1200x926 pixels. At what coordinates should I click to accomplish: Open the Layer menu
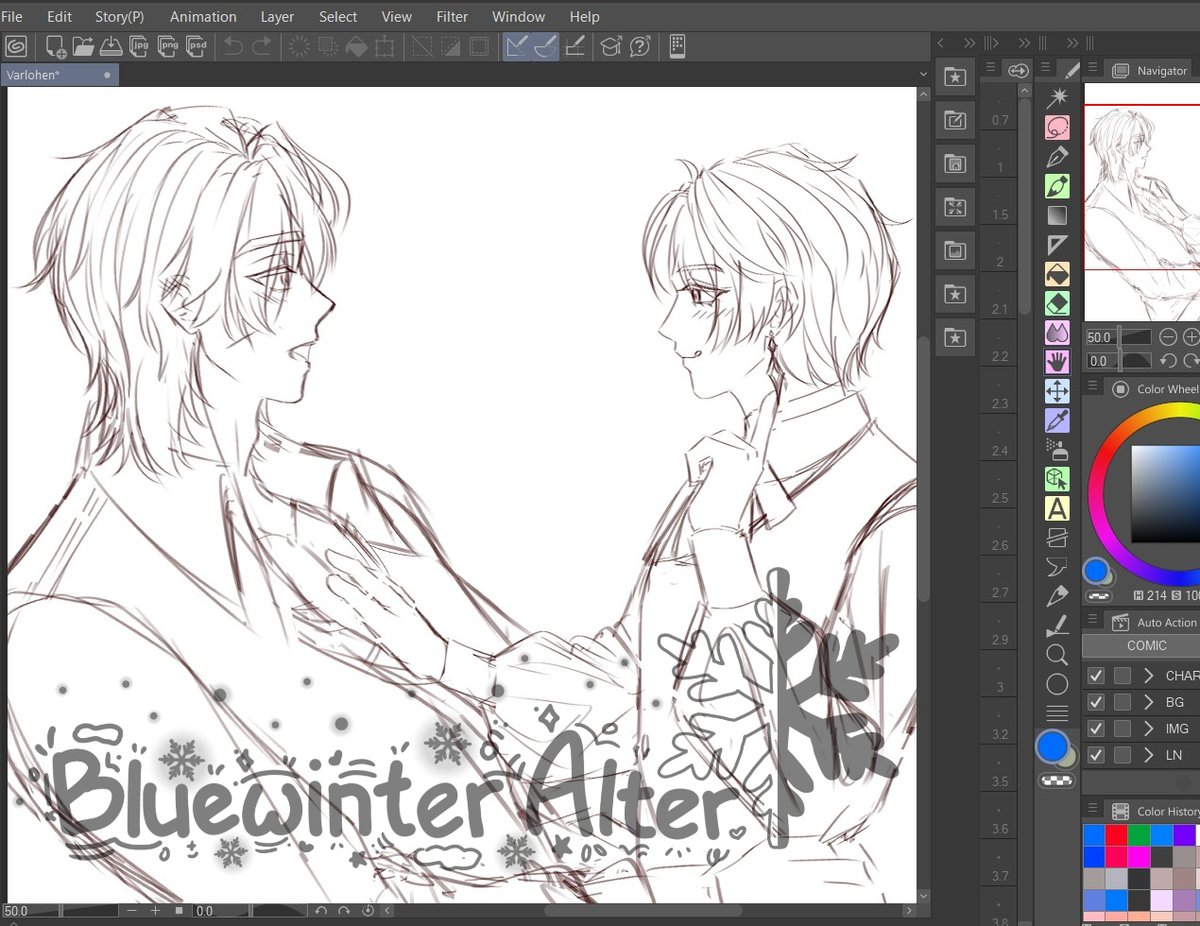[277, 16]
